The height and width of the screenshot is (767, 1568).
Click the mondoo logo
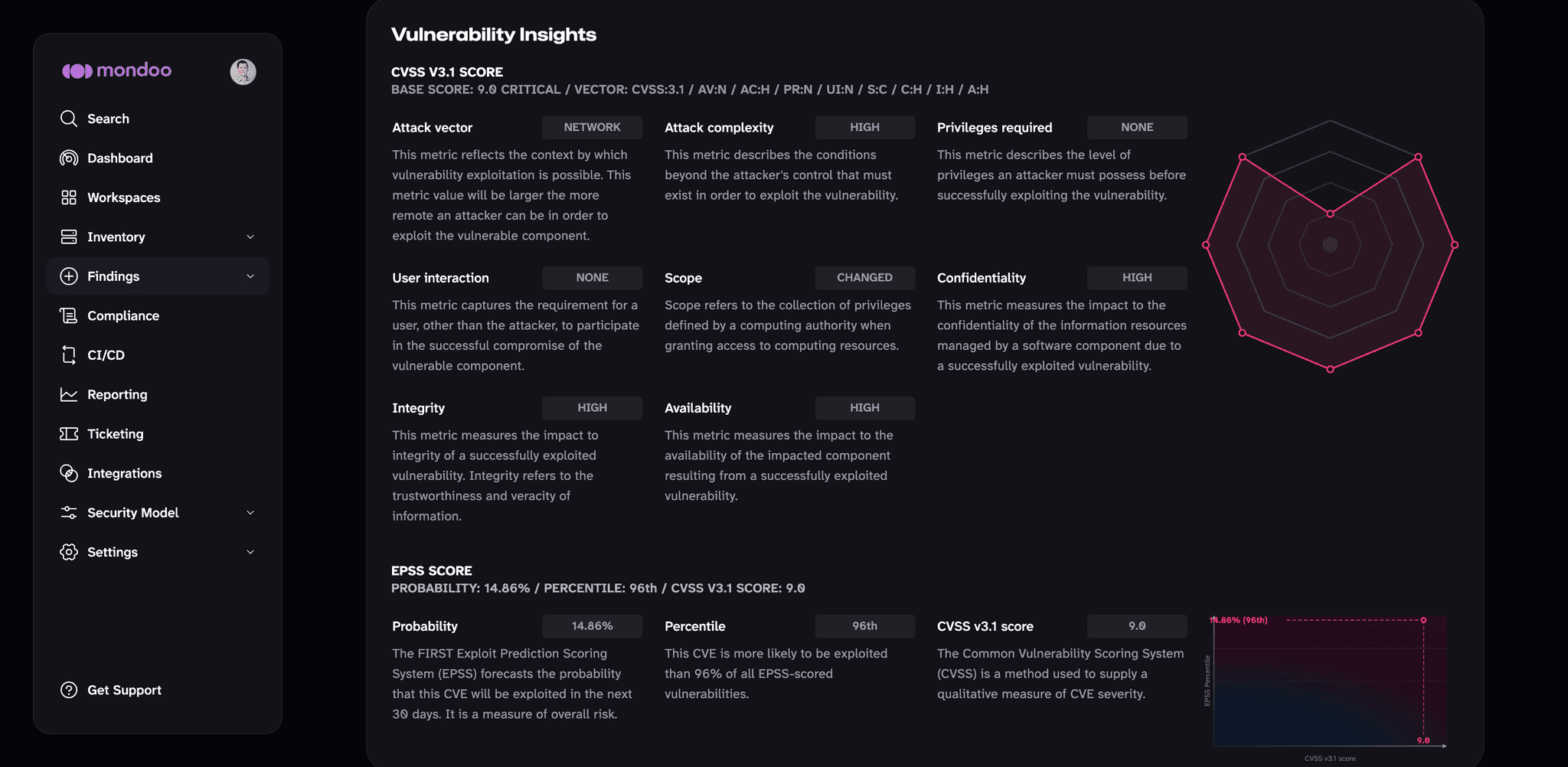point(116,70)
